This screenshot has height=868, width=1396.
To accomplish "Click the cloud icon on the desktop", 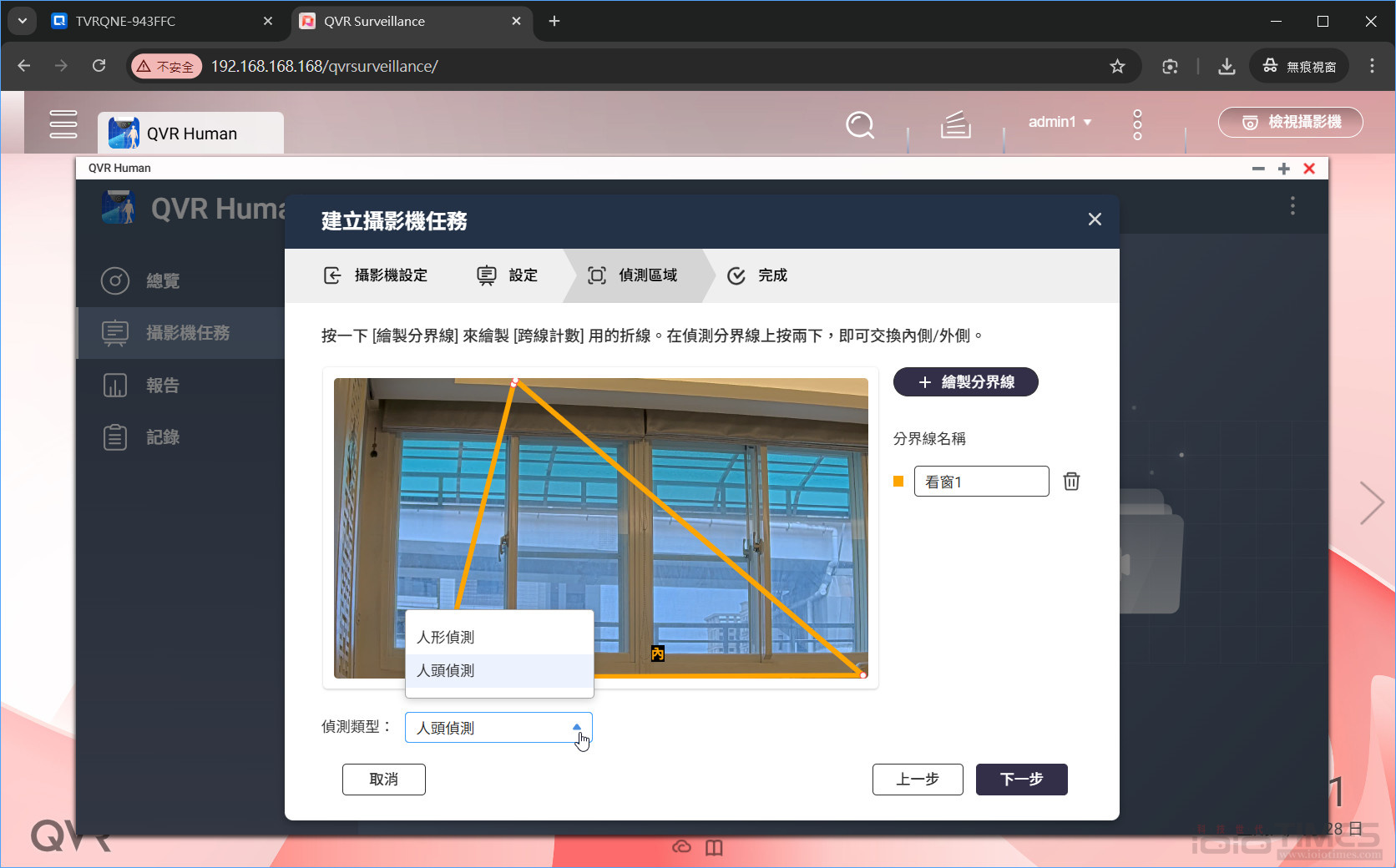I will pos(682,847).
